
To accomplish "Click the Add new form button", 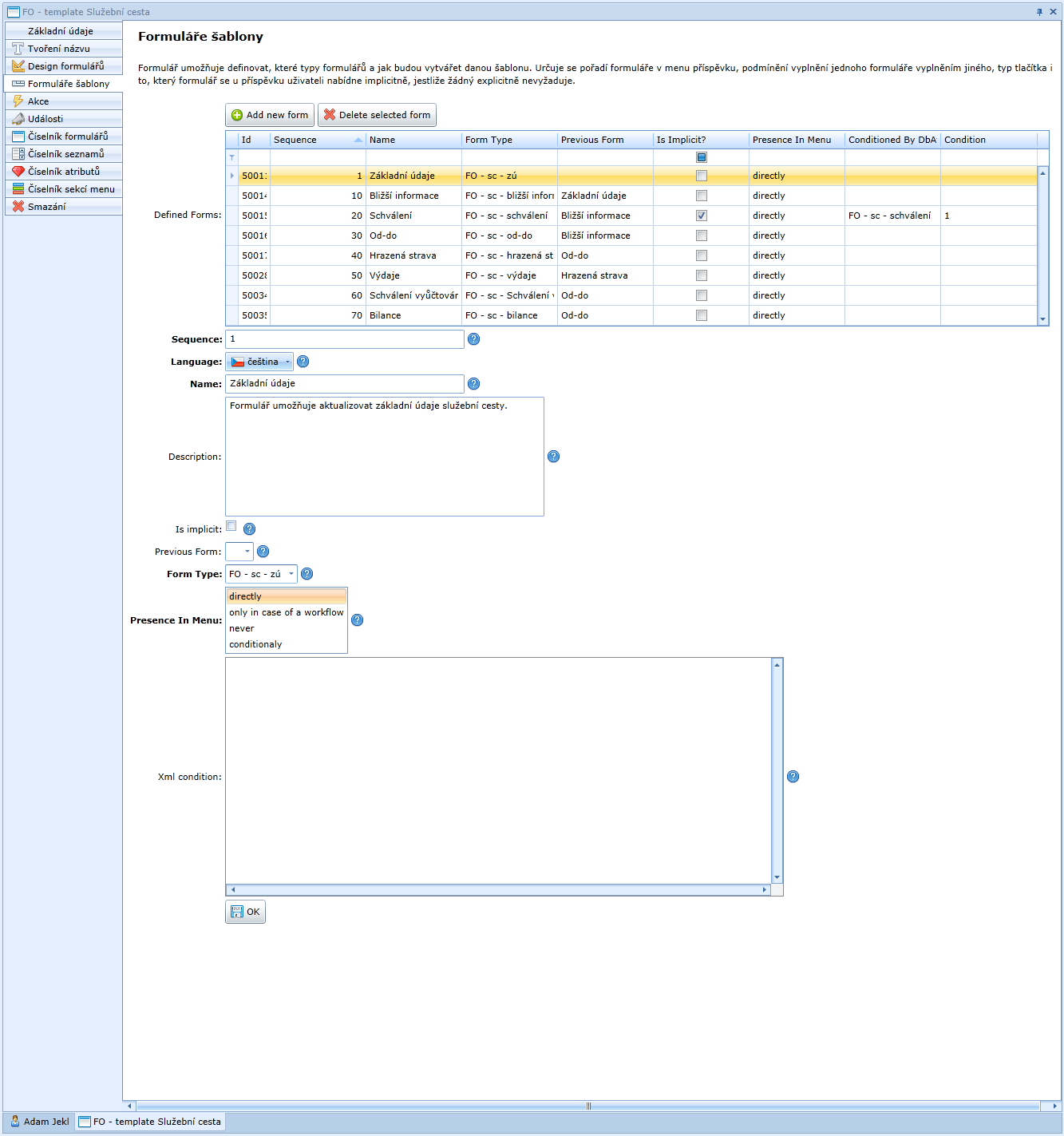I will point(270,115).
